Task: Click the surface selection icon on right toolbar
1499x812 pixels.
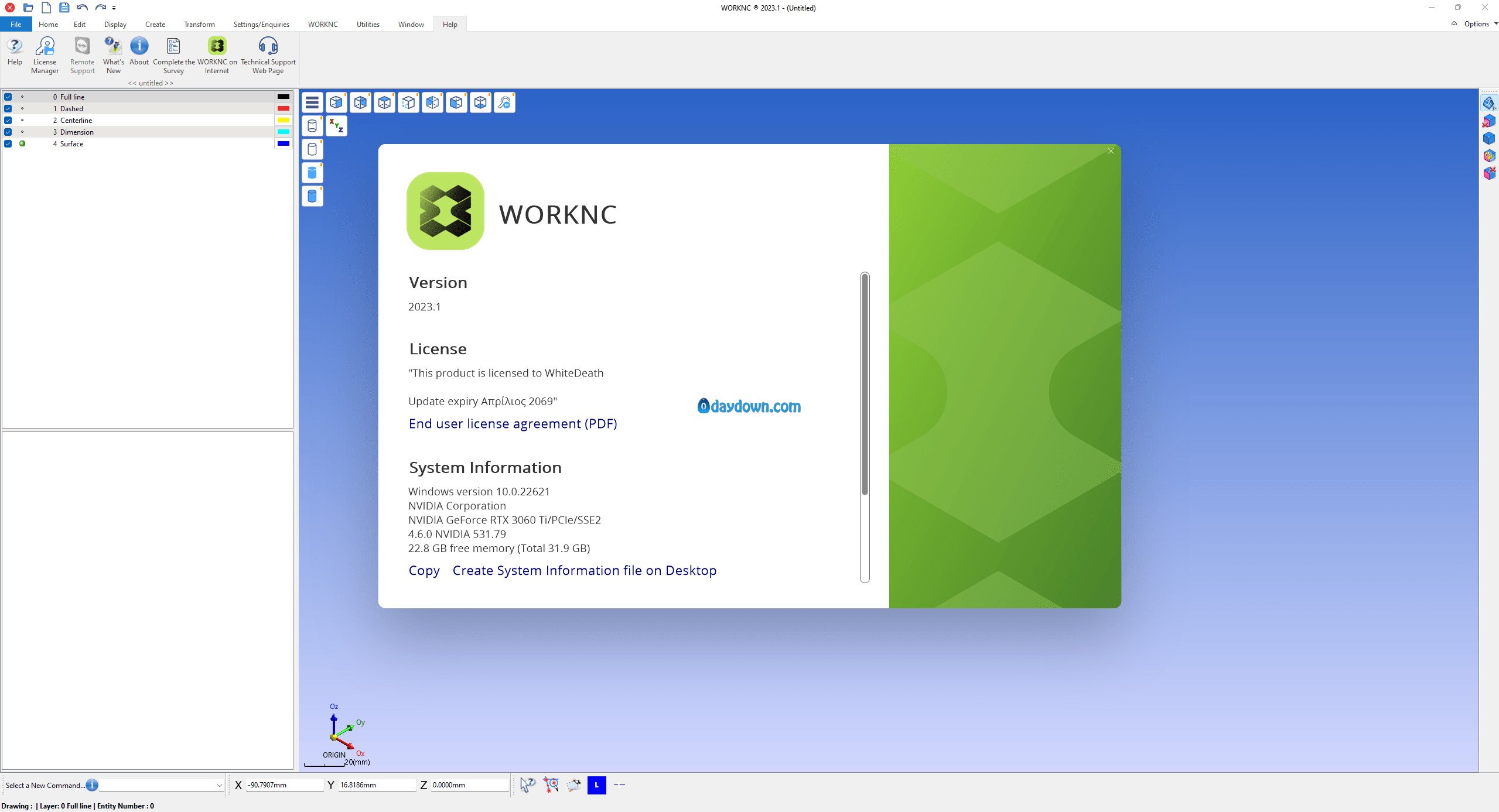Action: coord(1489,104)
